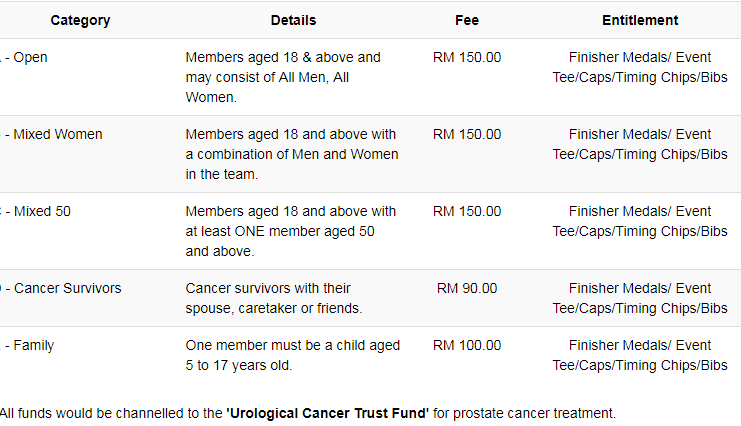This screenshot has height=426, width=741.
Task: Click the Open row RM 150.00 fee
Action: point(467,57)
